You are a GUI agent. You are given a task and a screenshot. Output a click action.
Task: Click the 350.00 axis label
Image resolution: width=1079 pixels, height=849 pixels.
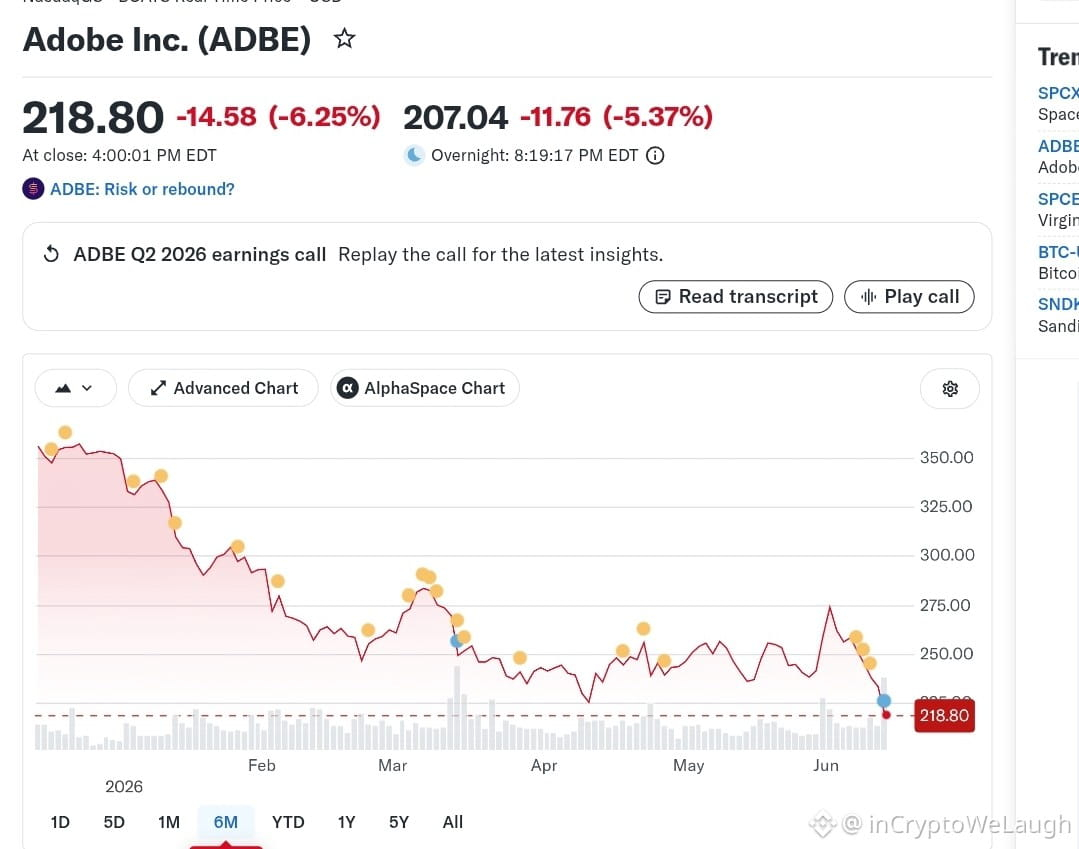946,458
